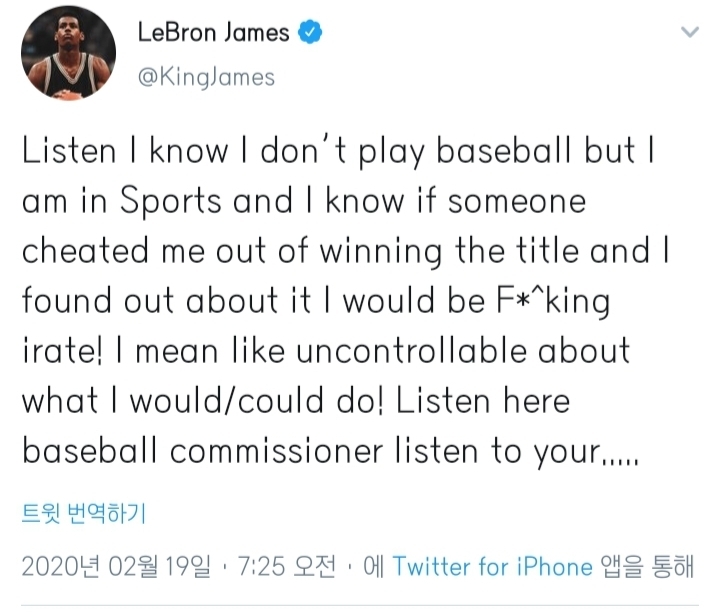
Task: Click the would/could text in tweet
Action: click(227, 401)
